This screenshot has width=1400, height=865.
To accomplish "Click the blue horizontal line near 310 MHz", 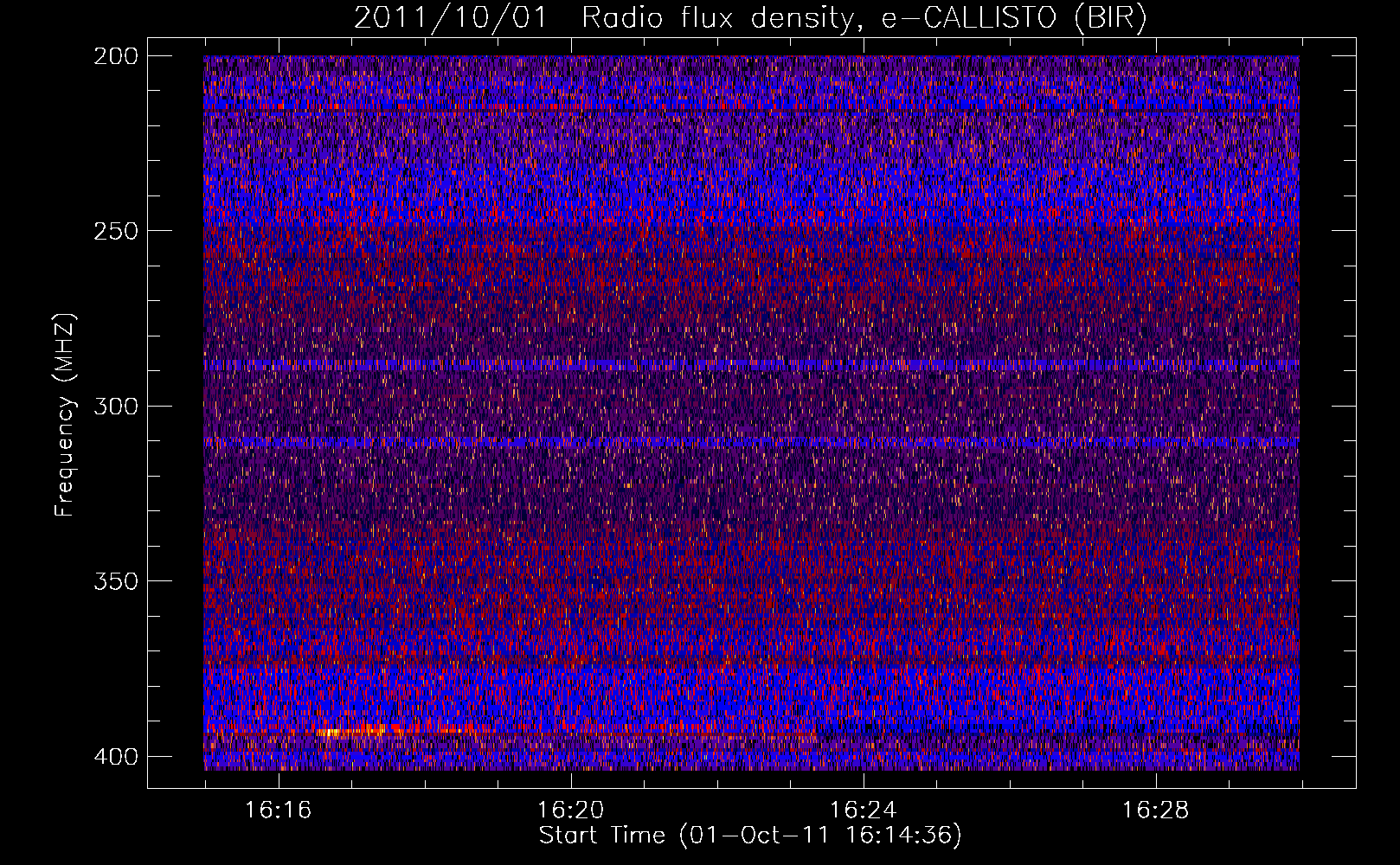I will pyautogui.click(x=751, y=442).
